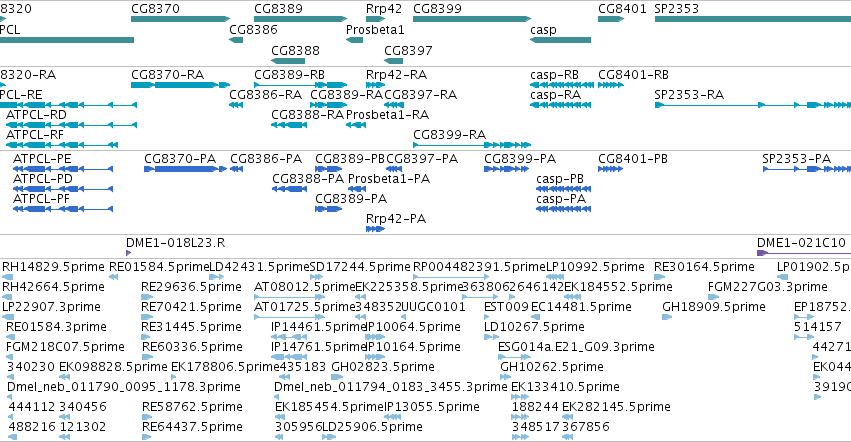Click the DME1-021C10 BAC label
Screen dimensions: 851x442
[x=802, y=243]
